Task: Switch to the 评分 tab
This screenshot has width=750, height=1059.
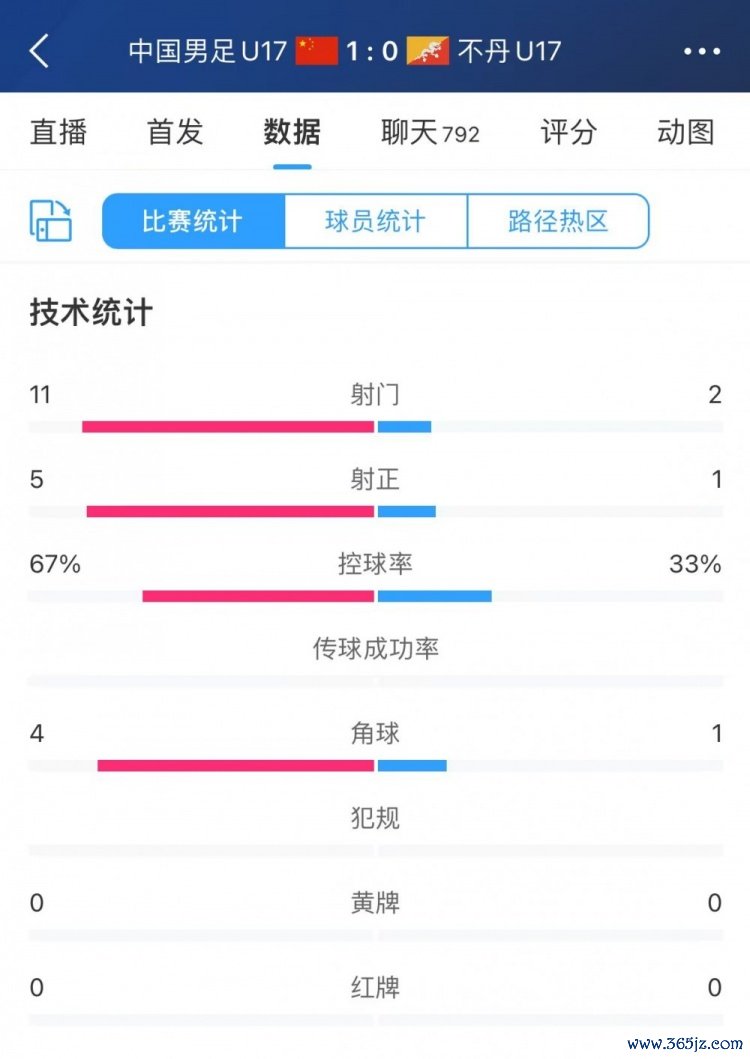Action: (x=568, y=132)
